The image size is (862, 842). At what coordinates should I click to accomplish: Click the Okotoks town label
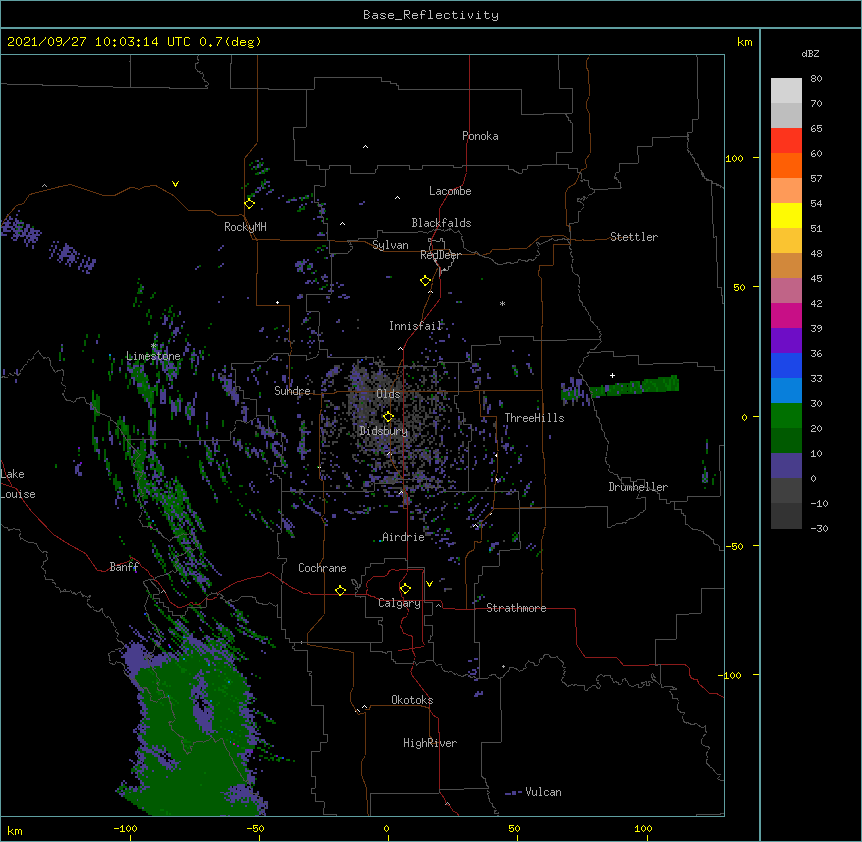[412, 700]
